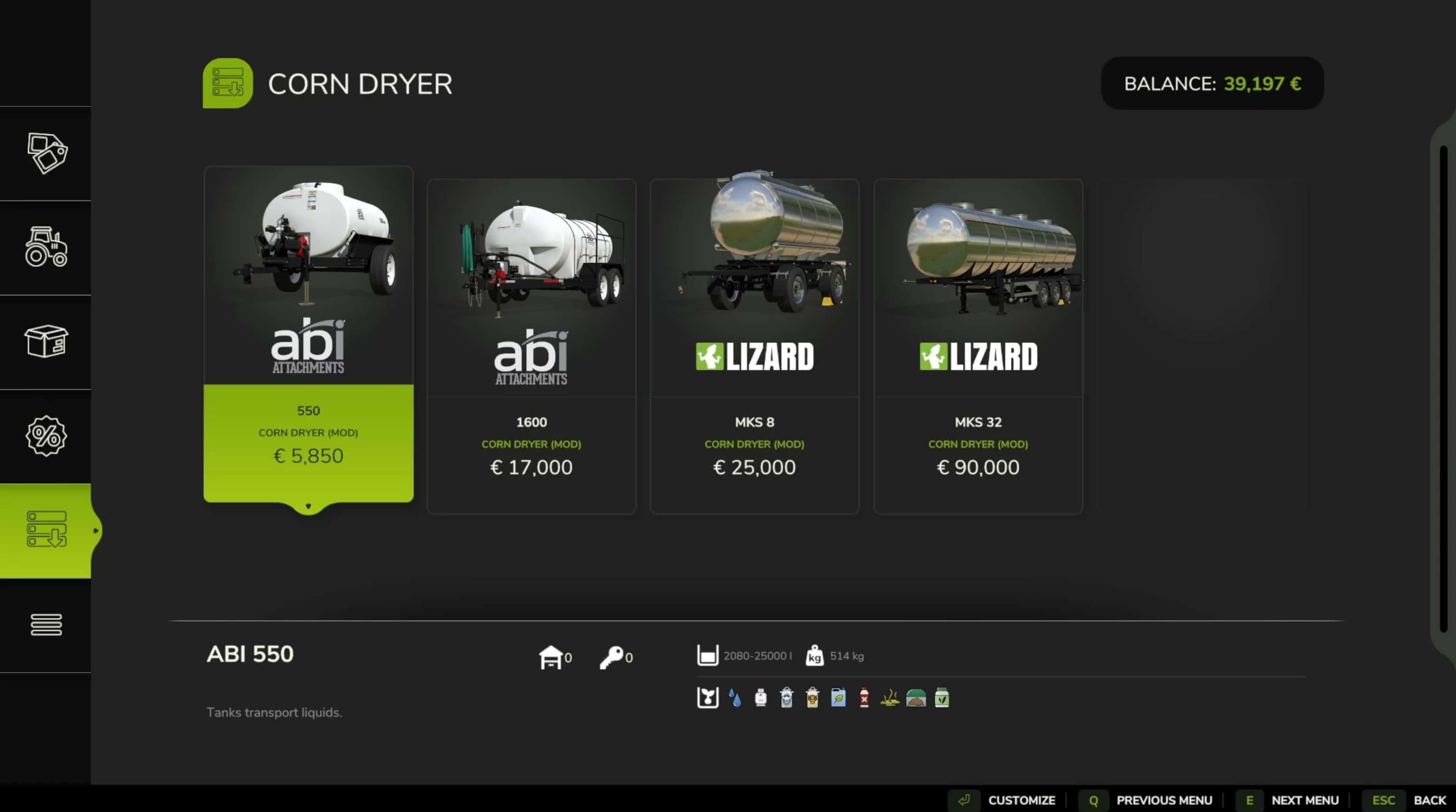Open the box objects category
Screen dimensions: 1456x812
click(x=47, y=341)
